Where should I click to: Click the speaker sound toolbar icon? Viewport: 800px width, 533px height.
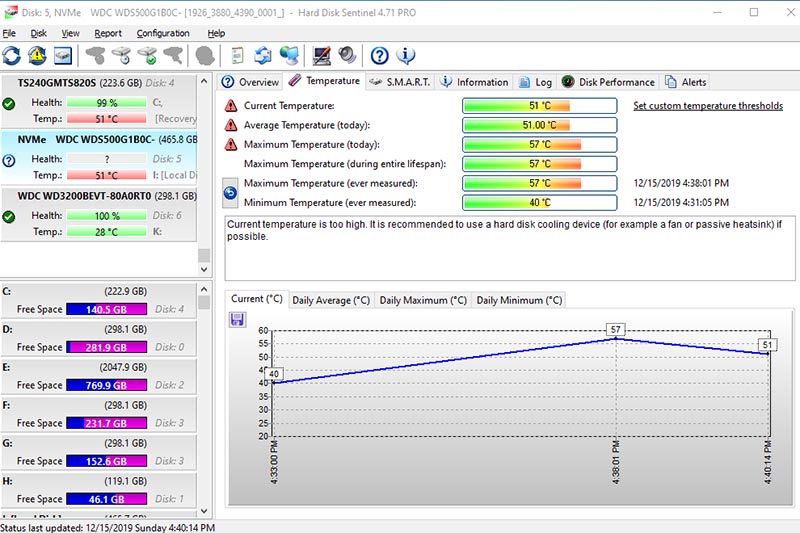point(347,55)
